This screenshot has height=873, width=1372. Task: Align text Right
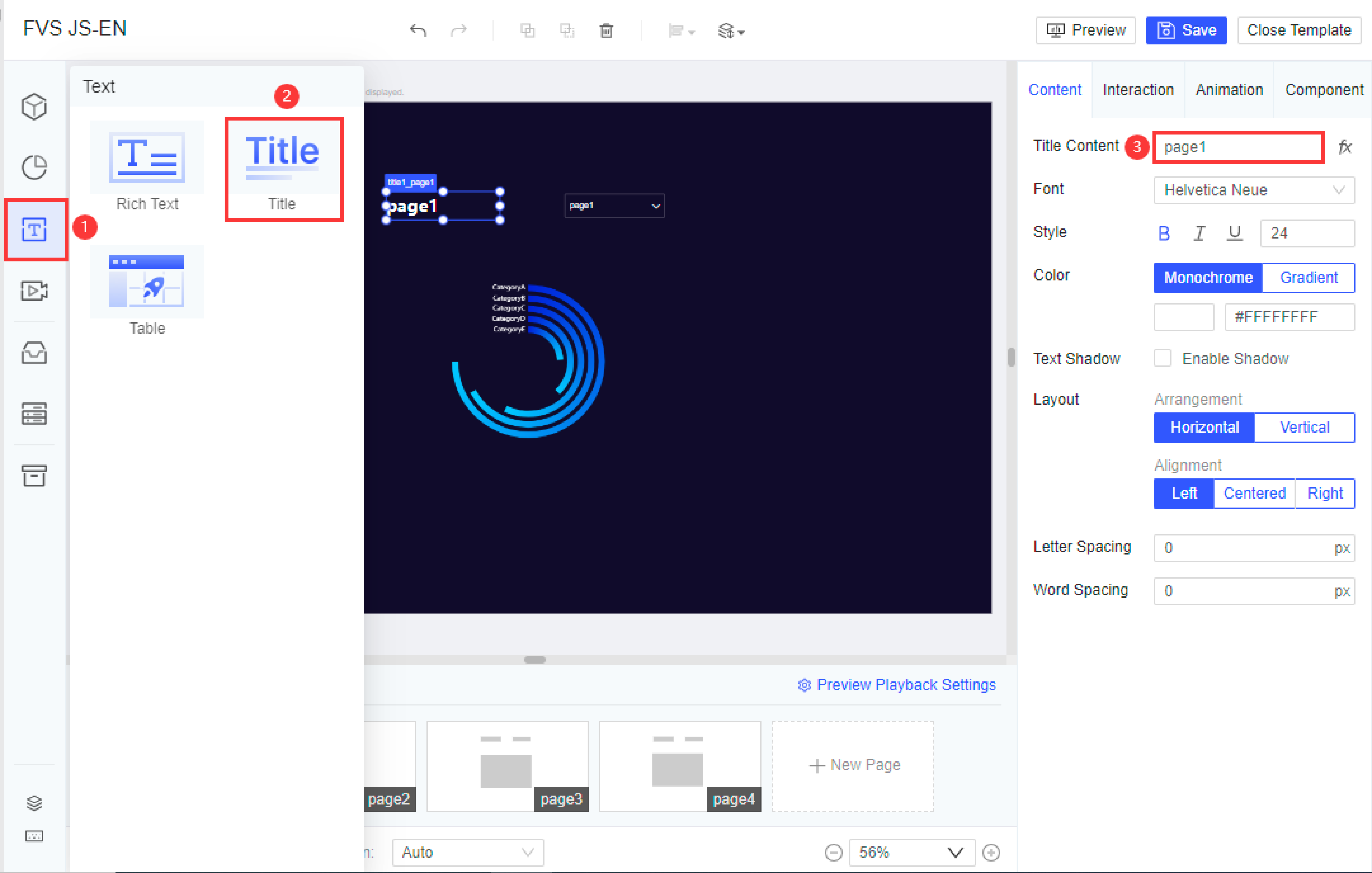[x=1325, y=493]
